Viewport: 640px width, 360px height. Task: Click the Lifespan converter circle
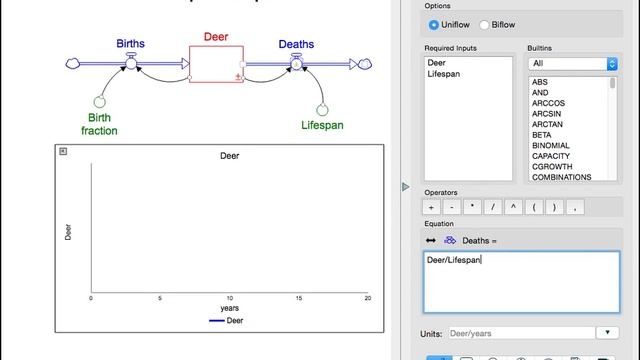[x=322, y=110]
